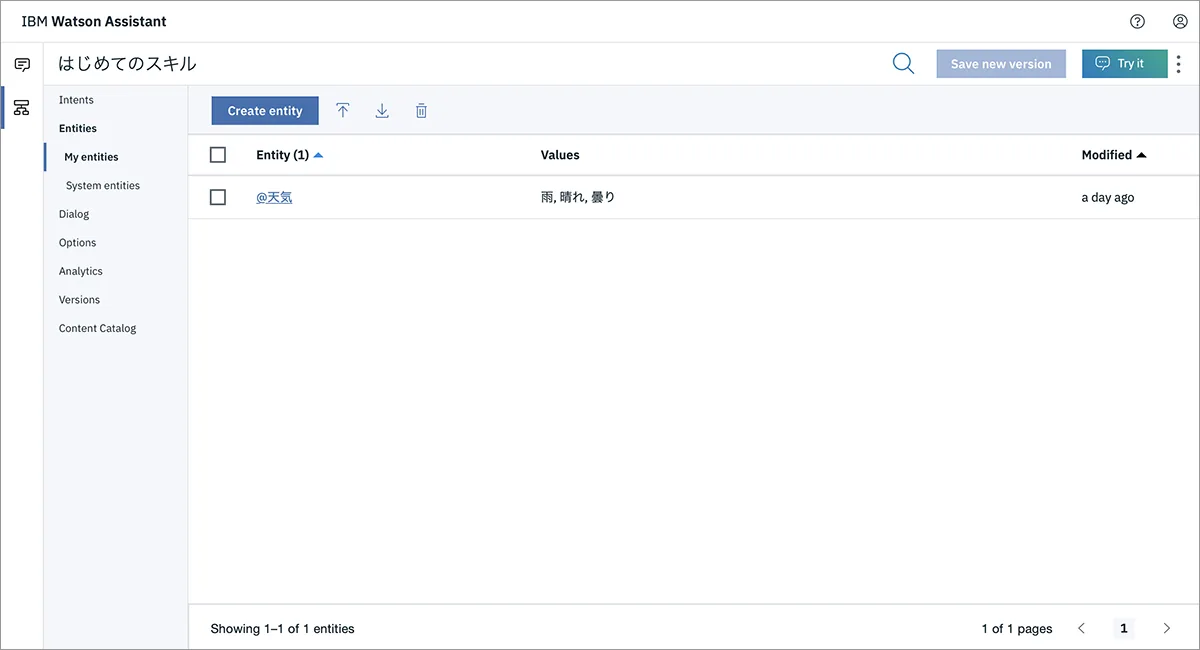Click the skill title はじめてのスキル
1200x650 pixels.
point(127,64)
